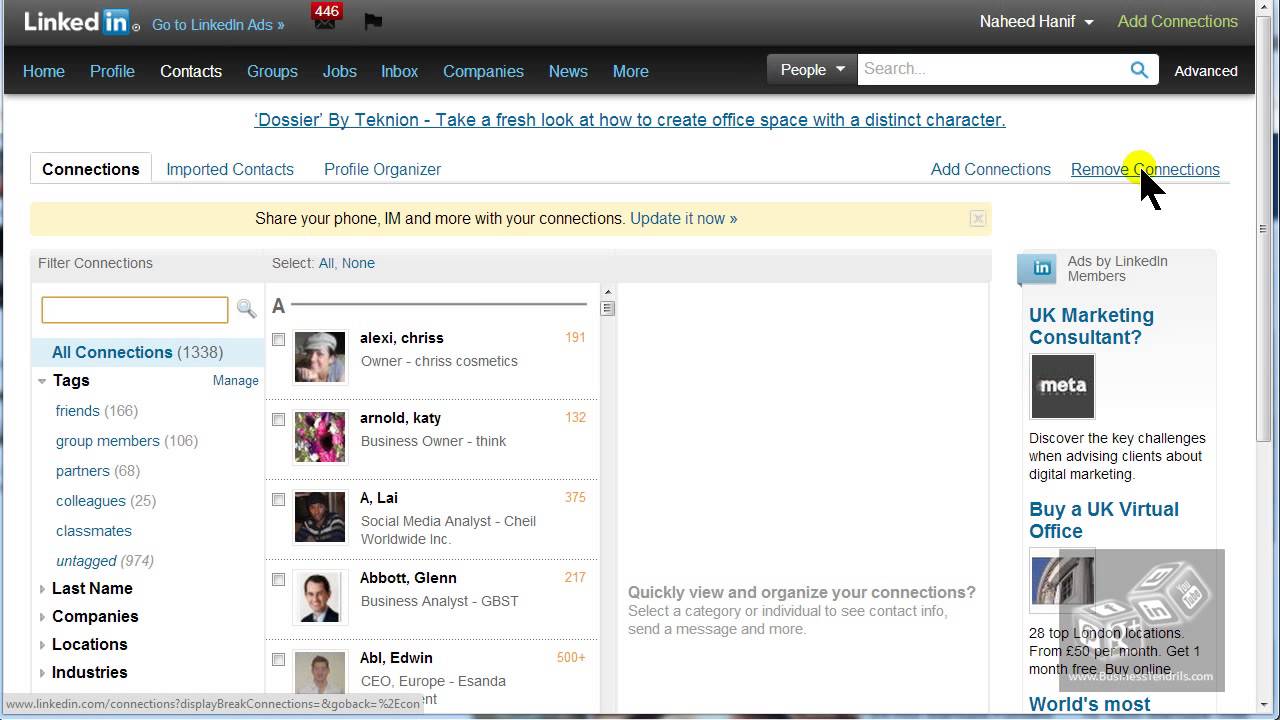Screen dimensions: 1280x720
Task: Tick the checkbox for Abbott, Glenn
Action: (x=278, y=579)
